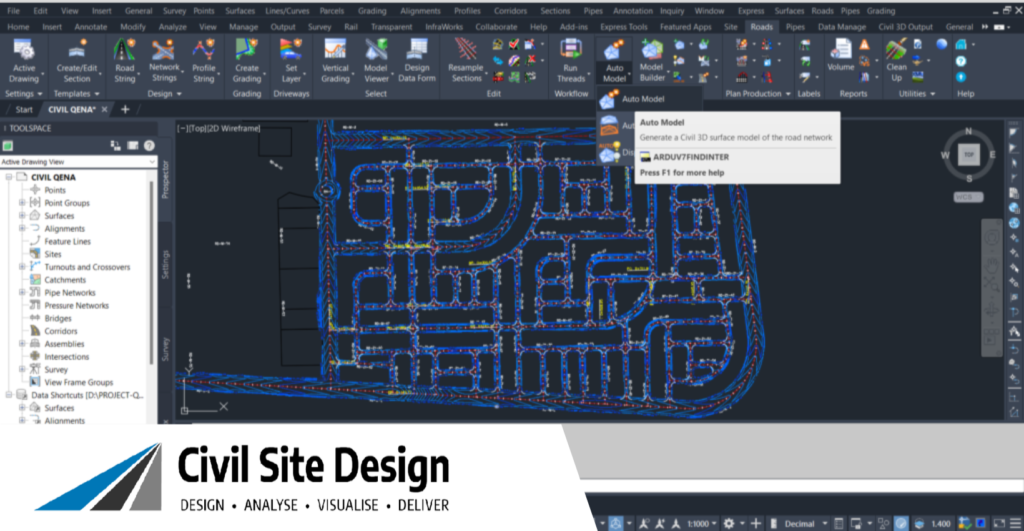Screen dimensions: 1024x531
Task: Click the 2D Wireframe visual style label
Action: pos(234,128)
